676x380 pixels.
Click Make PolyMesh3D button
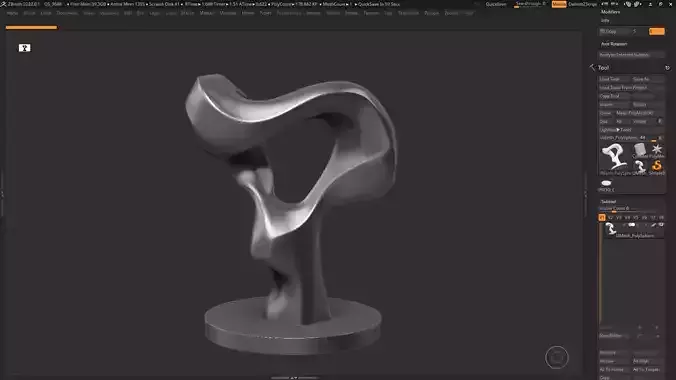tap(639, 113)
